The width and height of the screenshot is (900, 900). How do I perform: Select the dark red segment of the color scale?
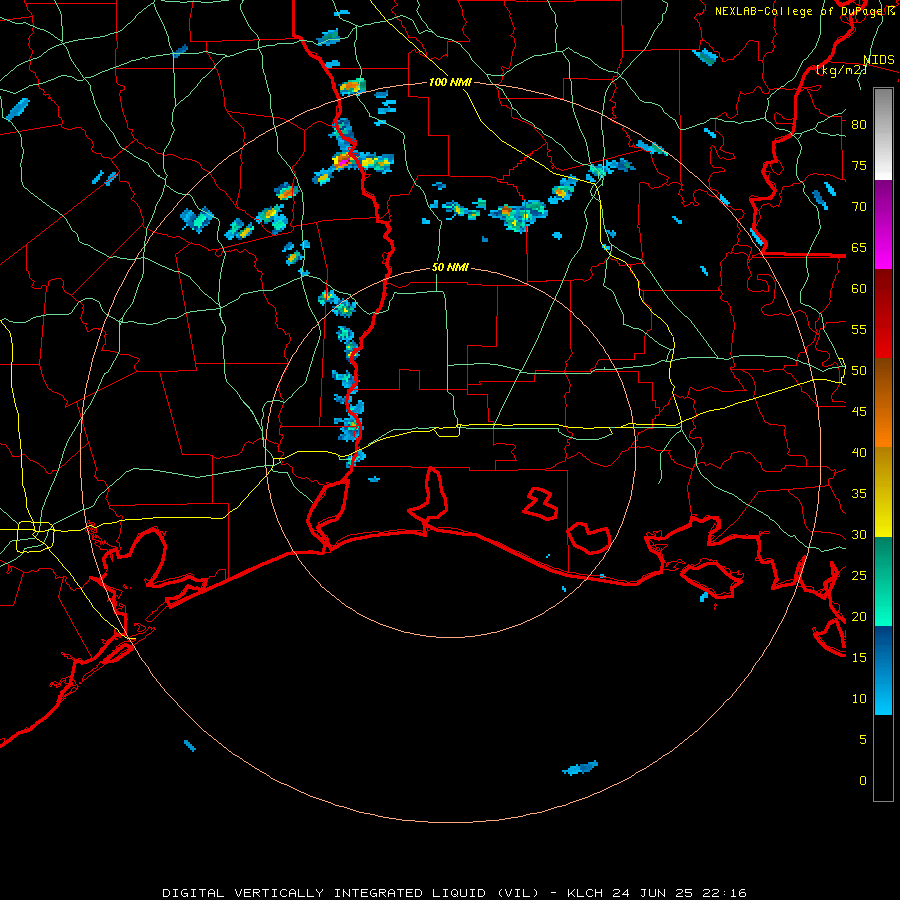(883, 313)
